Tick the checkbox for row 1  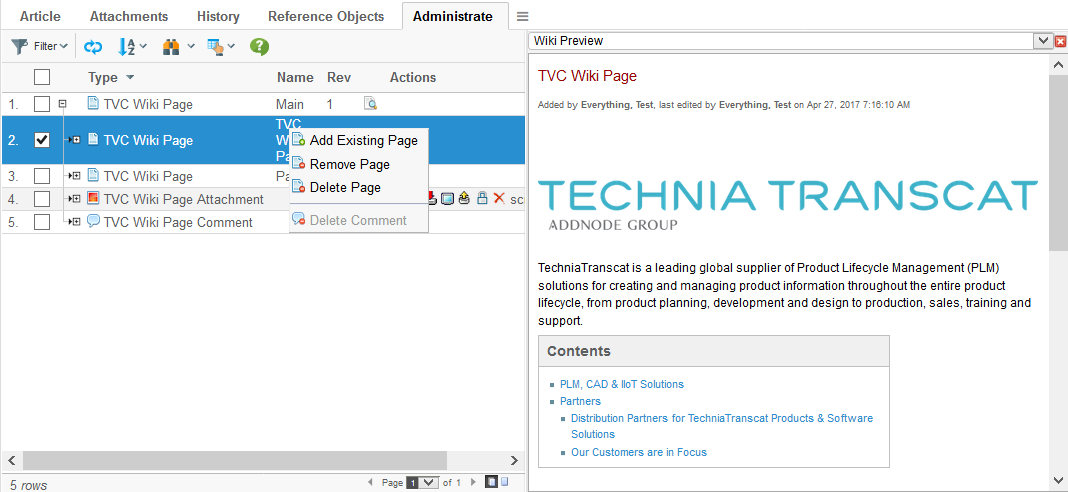click(x=42, y=104)
